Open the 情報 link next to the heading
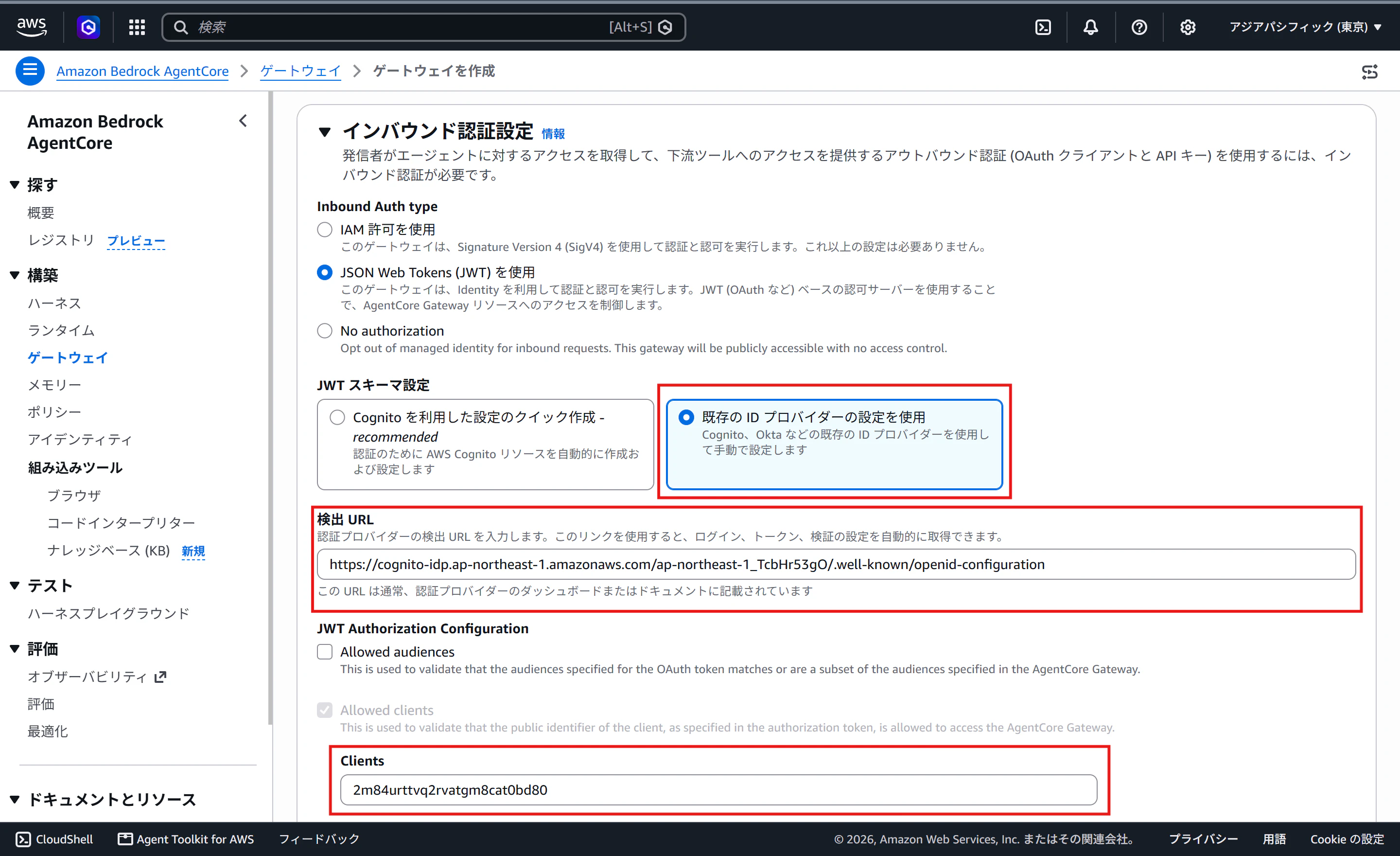Screen dimensions: 1400x856 pos(553,134)
